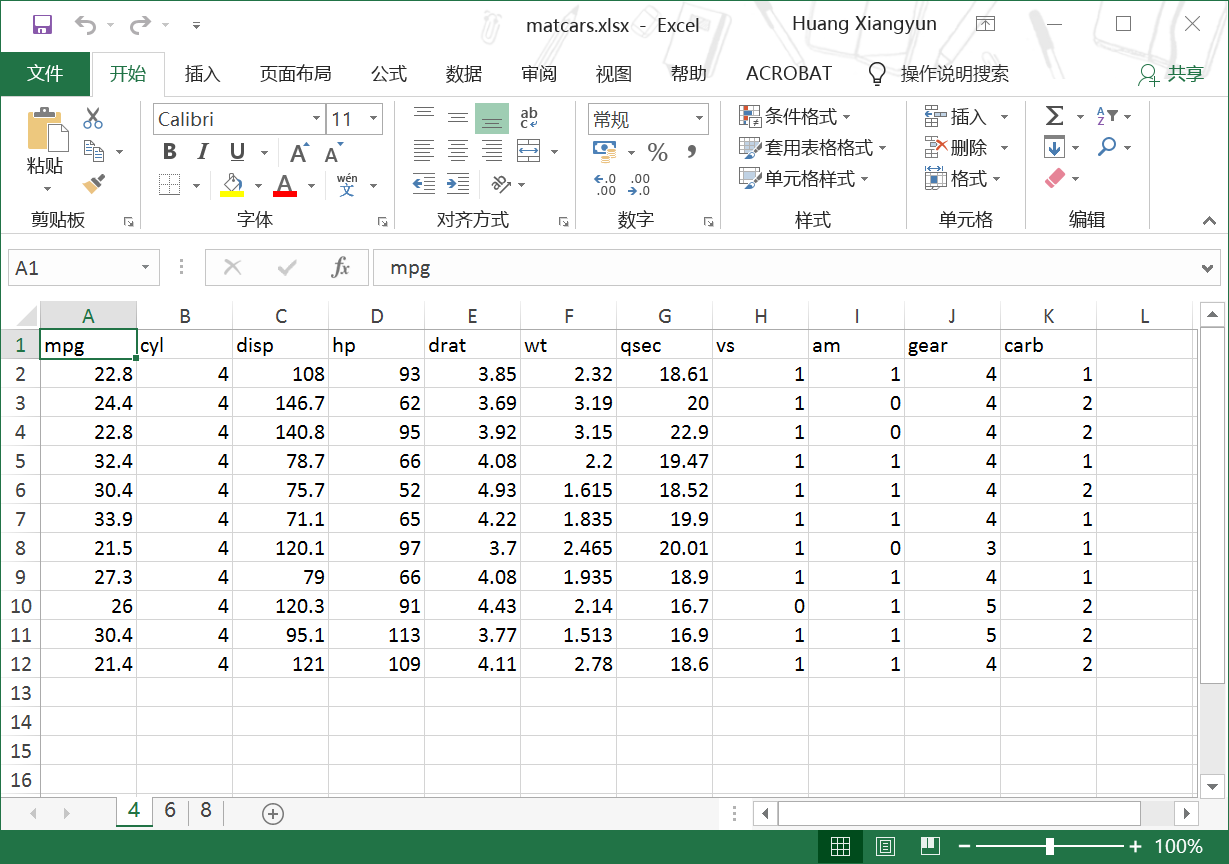Switch to Page Layout view in status bar

tap(885, 847)
